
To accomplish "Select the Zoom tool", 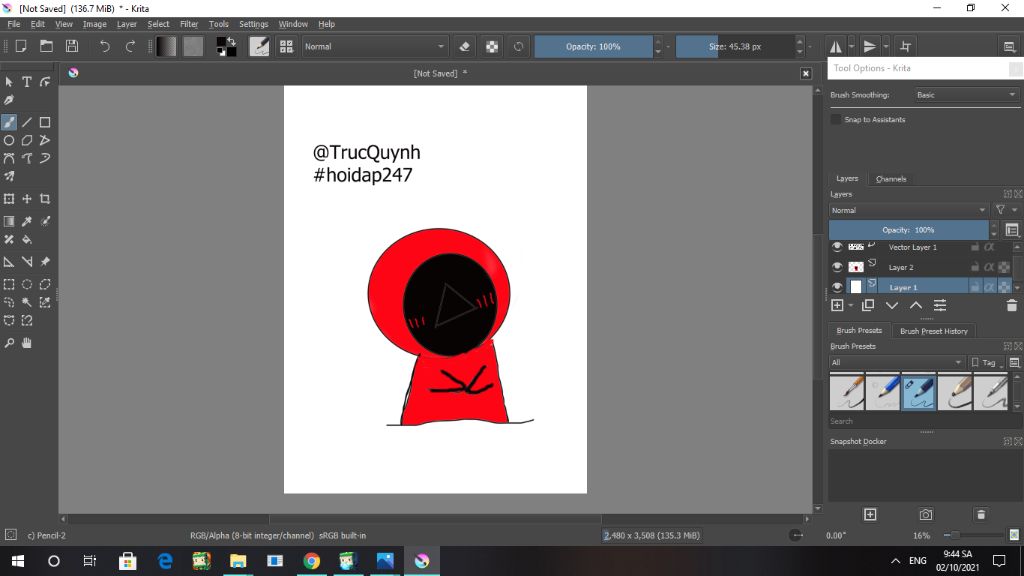I will click(9, 343).
